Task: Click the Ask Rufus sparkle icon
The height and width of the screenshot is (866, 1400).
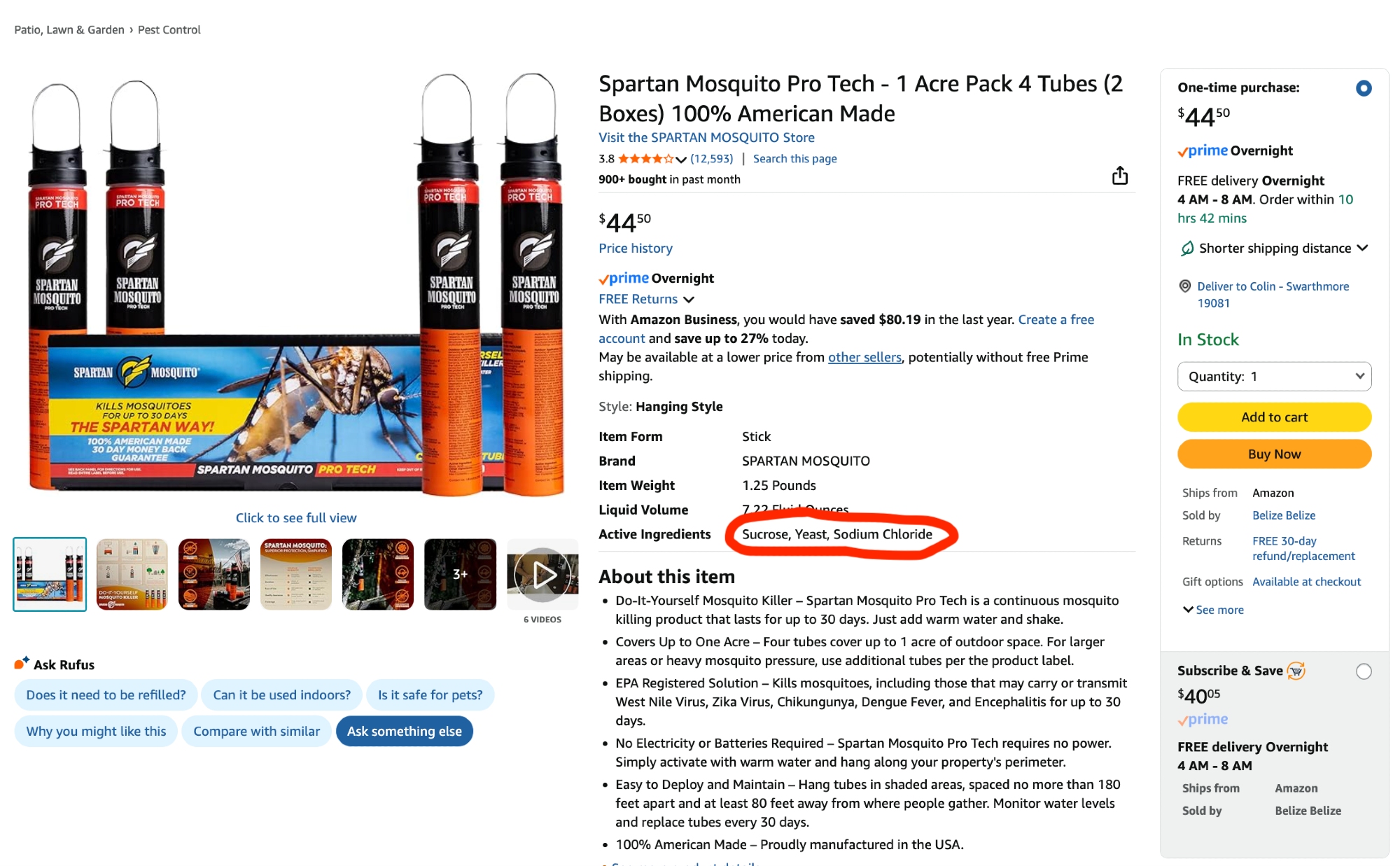Action: pos(22,663)
